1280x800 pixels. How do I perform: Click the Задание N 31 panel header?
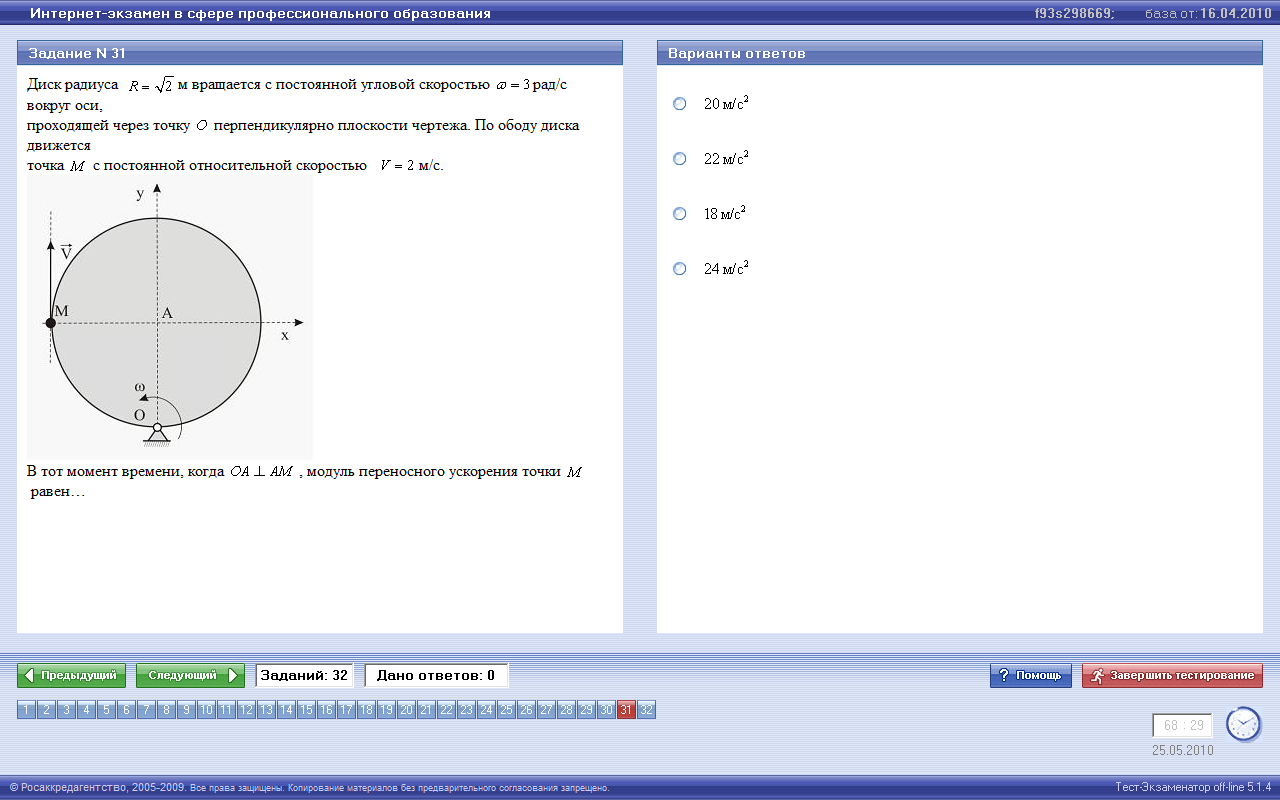320,53
